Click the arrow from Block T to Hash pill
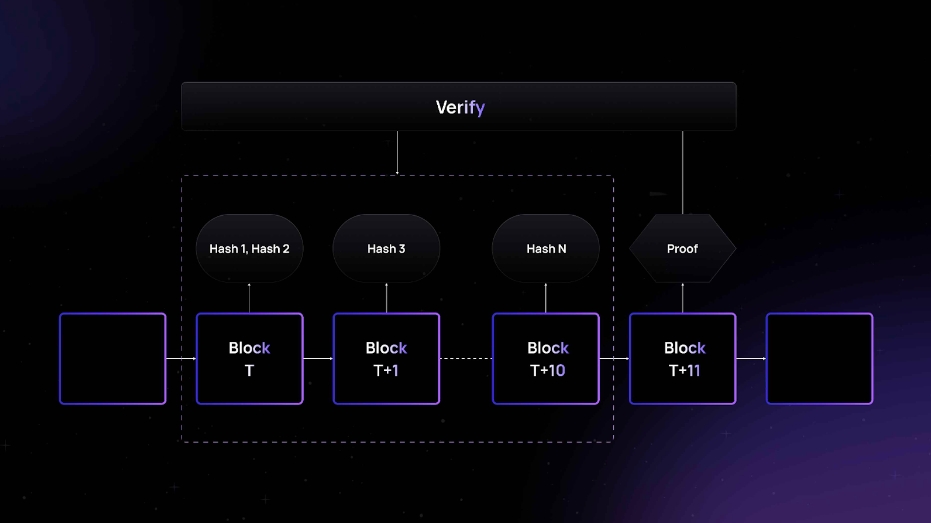Viewport: 931px width, 523px height. (249, 298)
